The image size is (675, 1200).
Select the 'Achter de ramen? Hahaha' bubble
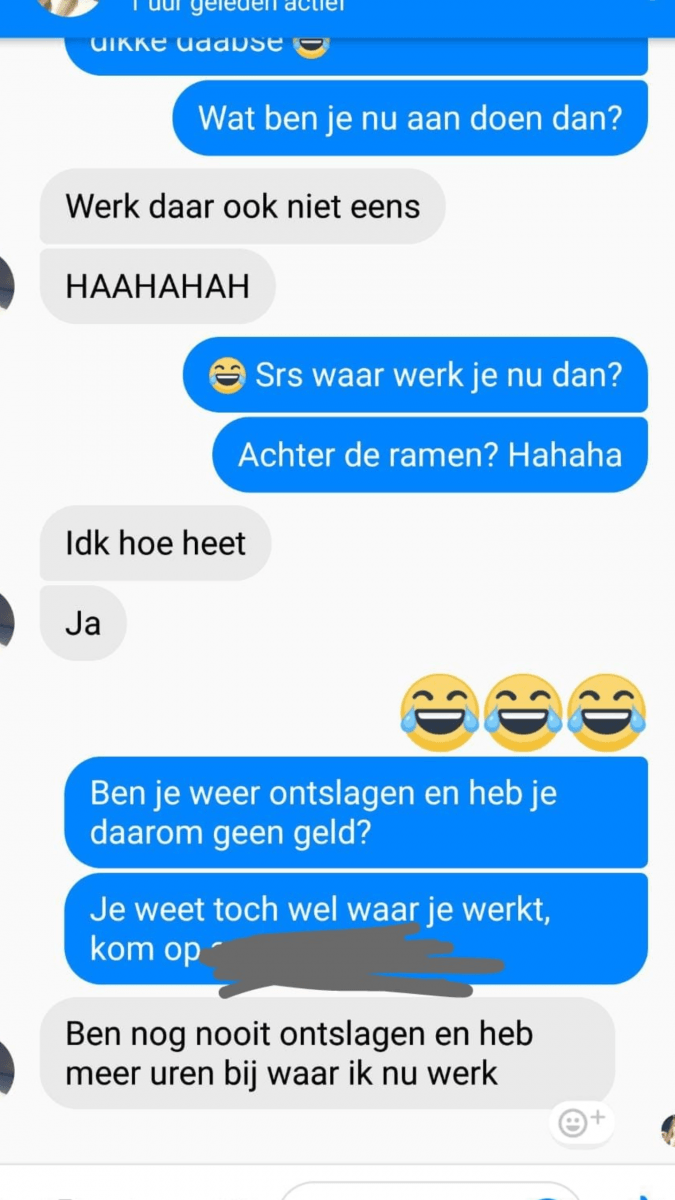[430, 455]
